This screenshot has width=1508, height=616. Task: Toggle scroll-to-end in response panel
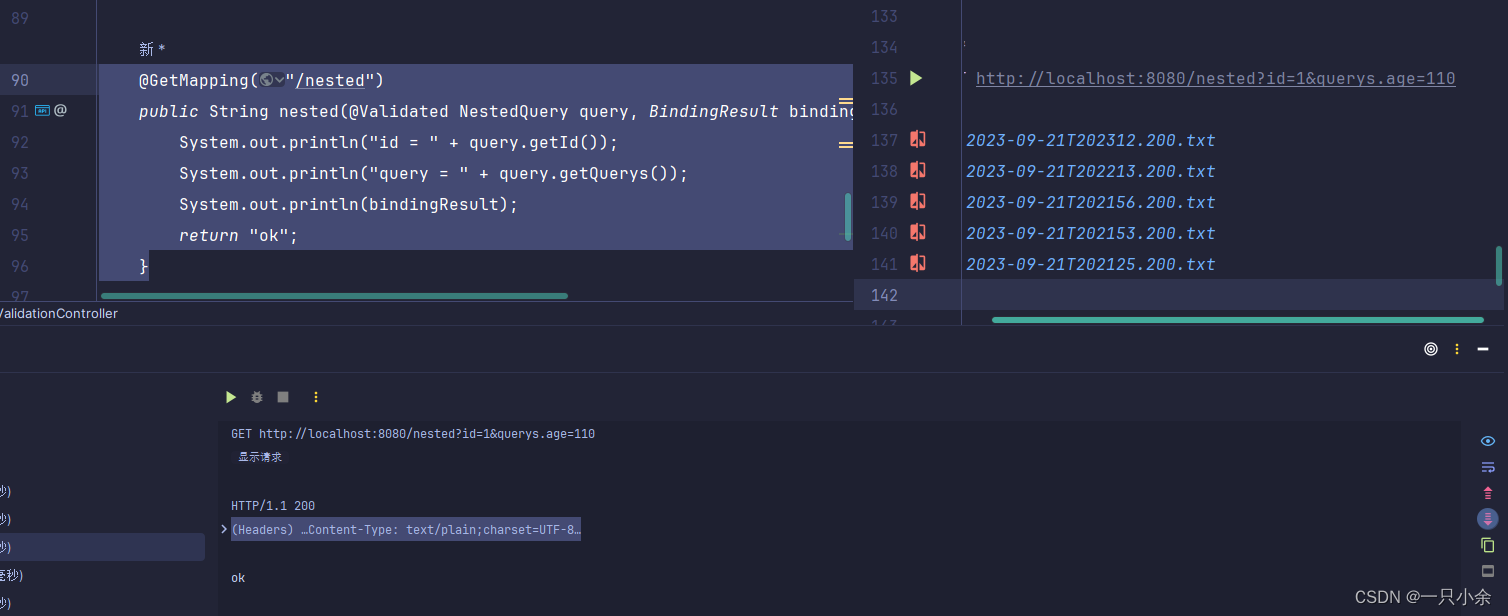(1487, 519)
